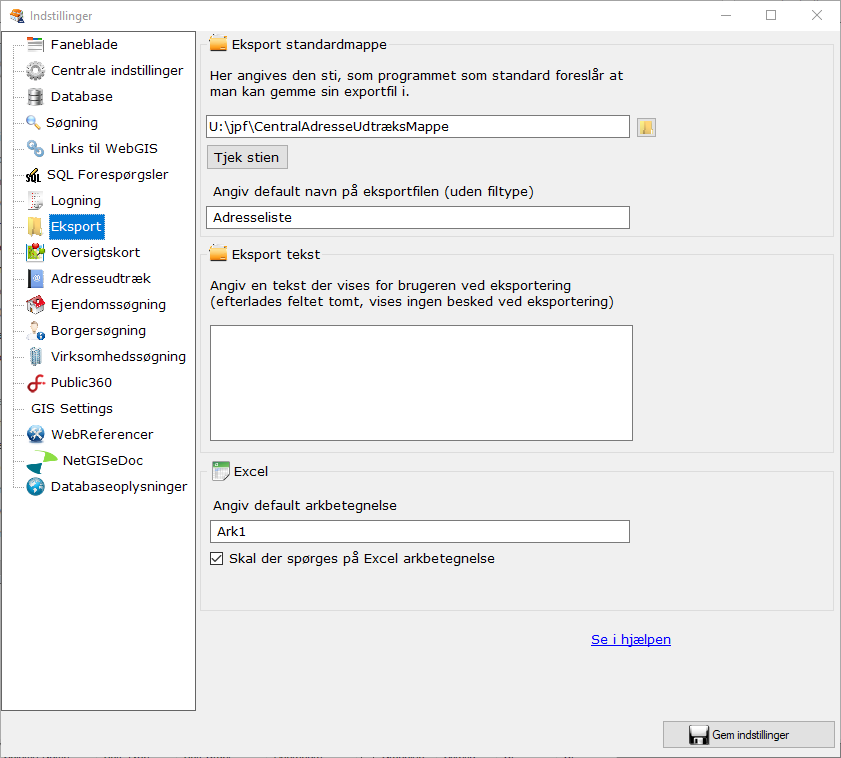
Task: Click the Faneblade icon in sidebar
Action: coord(36,45)
